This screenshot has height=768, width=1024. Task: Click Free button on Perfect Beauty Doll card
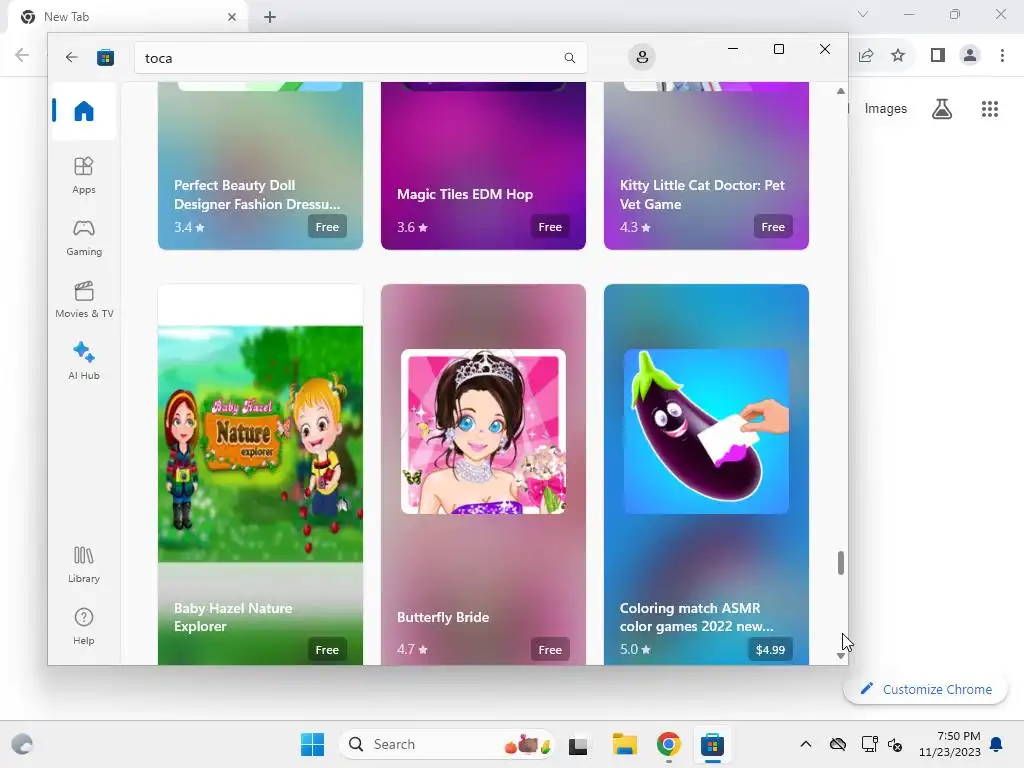[327, 227]
